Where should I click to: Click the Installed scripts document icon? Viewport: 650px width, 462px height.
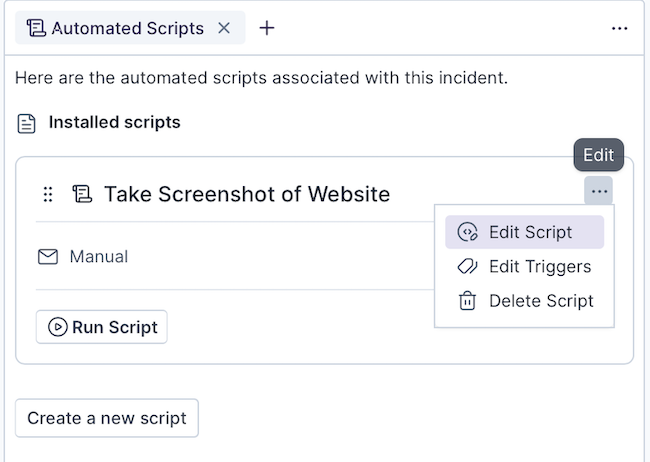pyautogui.click(x=27, y=123)
